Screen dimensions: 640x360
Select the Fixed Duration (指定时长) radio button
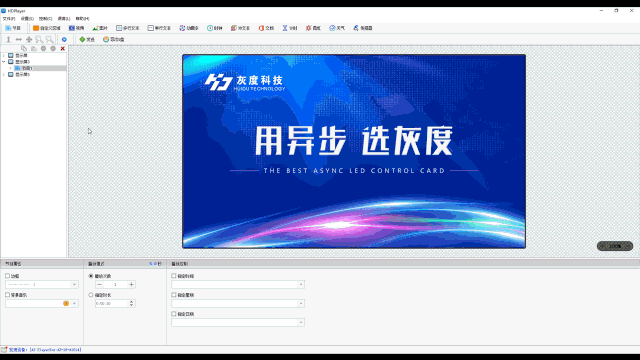[x=91, y=295]
